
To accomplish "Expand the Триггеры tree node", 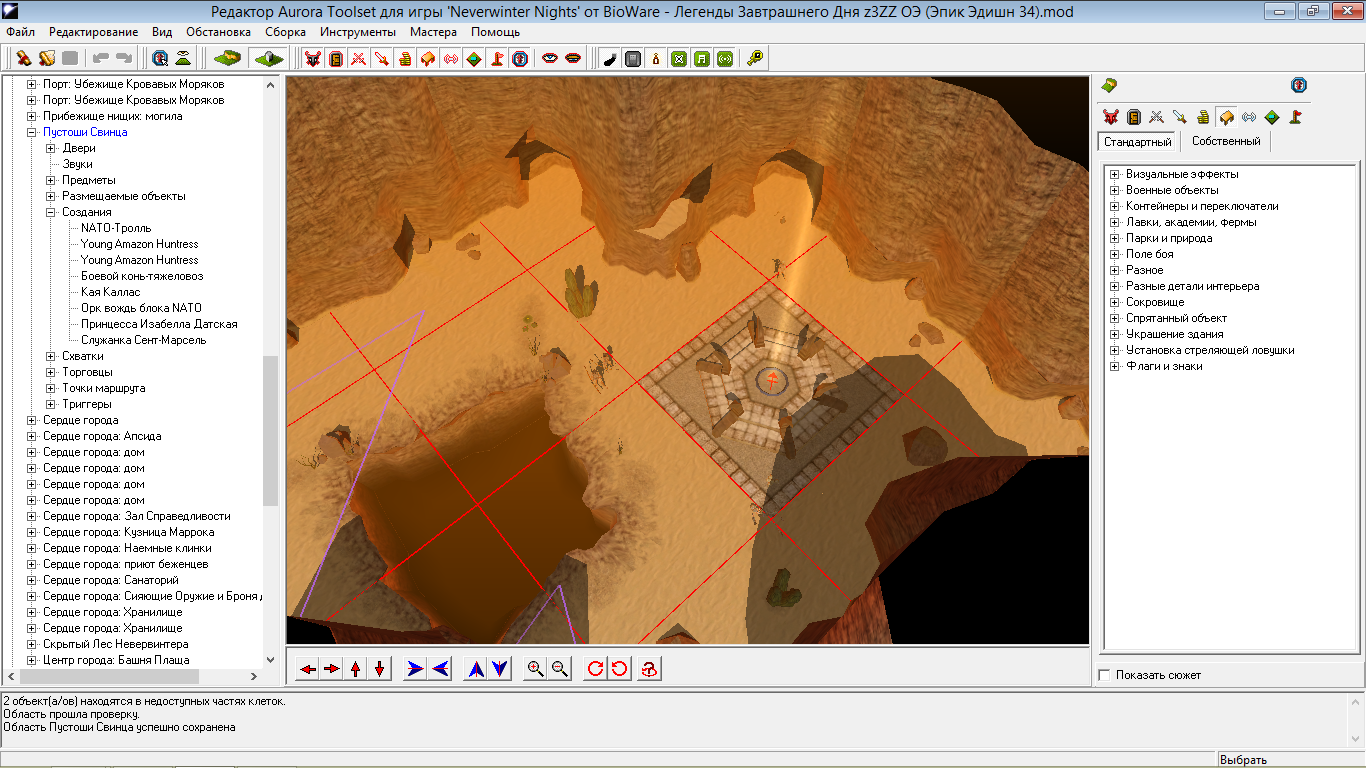I will click(52, 404).
